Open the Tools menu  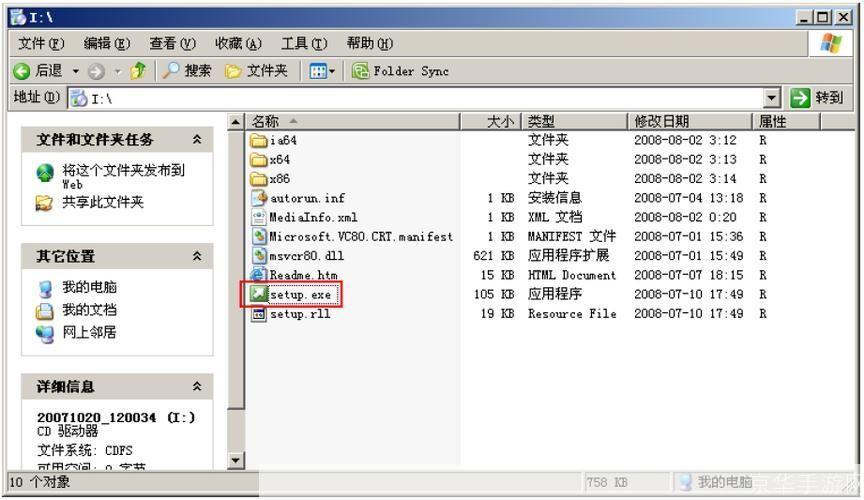[x=308, y=44]
